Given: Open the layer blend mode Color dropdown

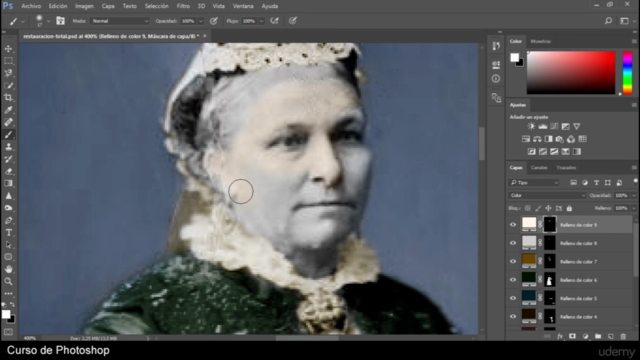Looking at the screenshot, I should (x=547, y=195).
